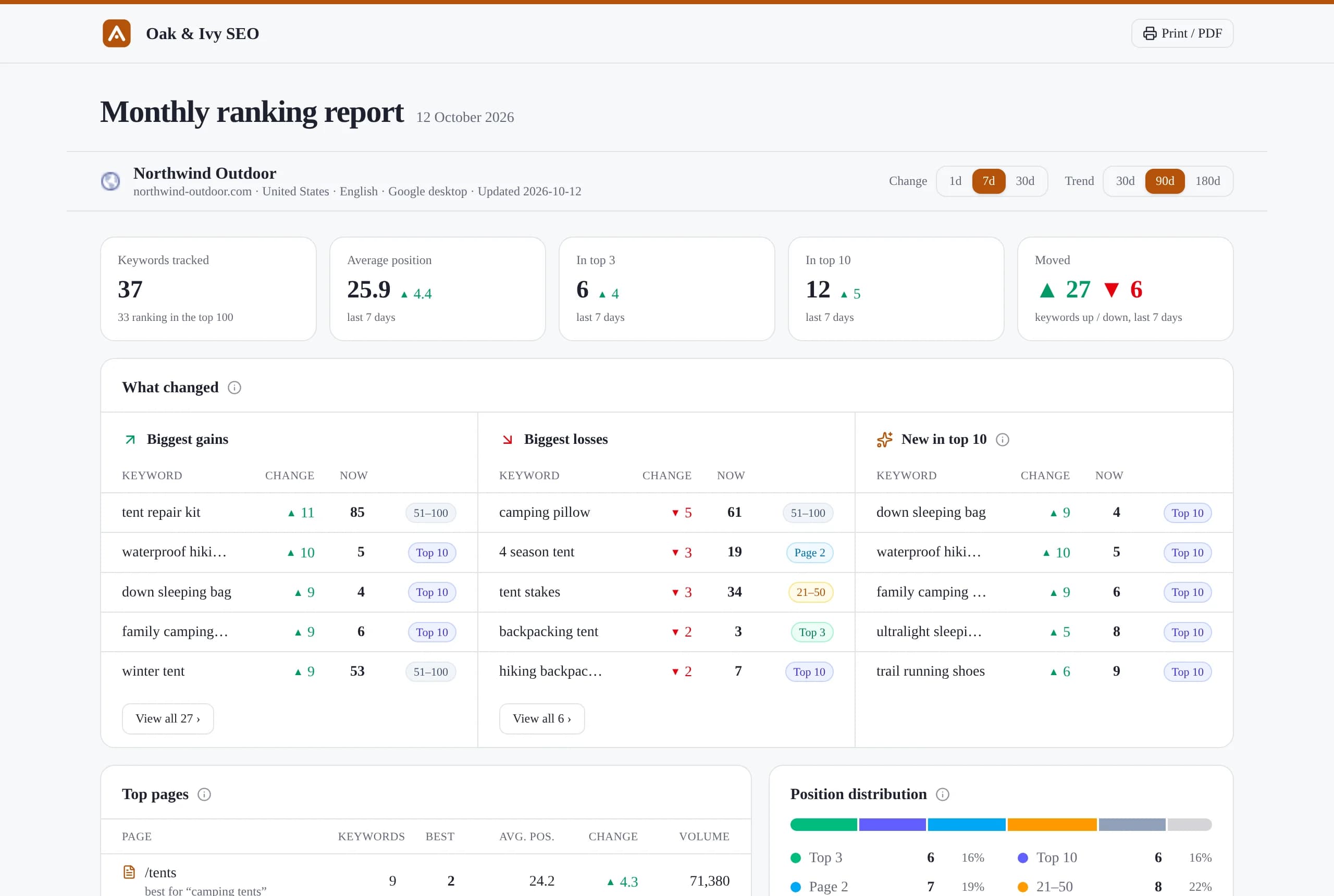This screenshot has width=1334, height=896.
Task: Select the tent repair kit row
Action: click(289, 513)
